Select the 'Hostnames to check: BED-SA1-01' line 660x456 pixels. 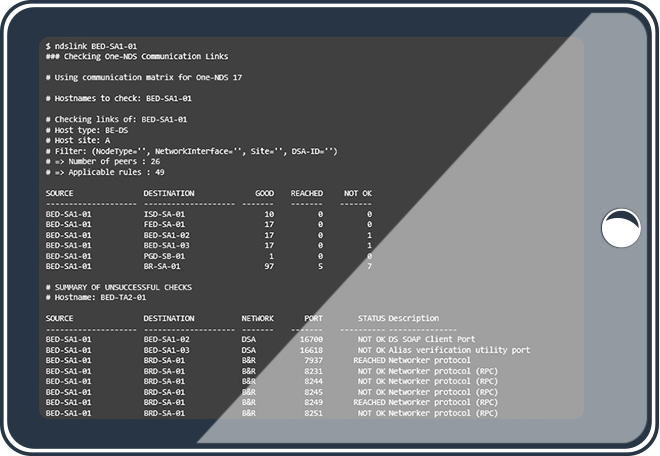119,99
